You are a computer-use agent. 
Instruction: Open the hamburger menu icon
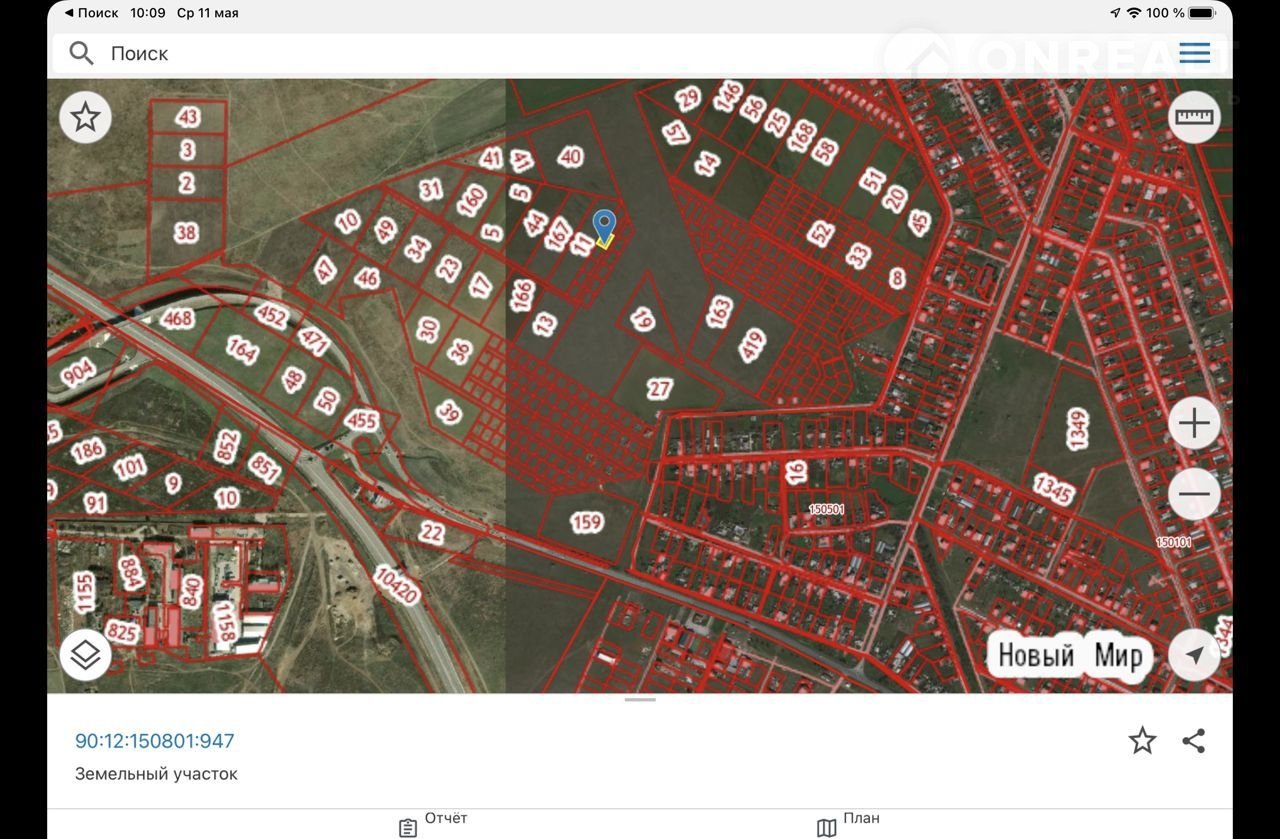[1194, 53]
